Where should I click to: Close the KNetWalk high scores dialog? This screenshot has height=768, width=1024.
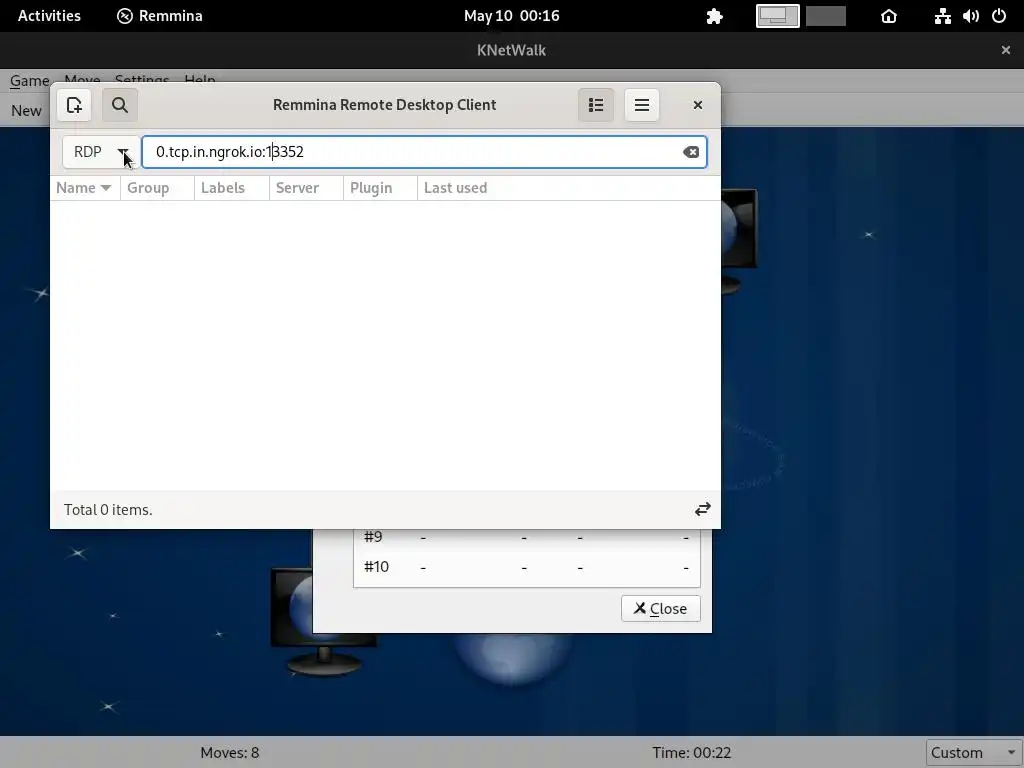pyautogui.click(x=660, y=609)
